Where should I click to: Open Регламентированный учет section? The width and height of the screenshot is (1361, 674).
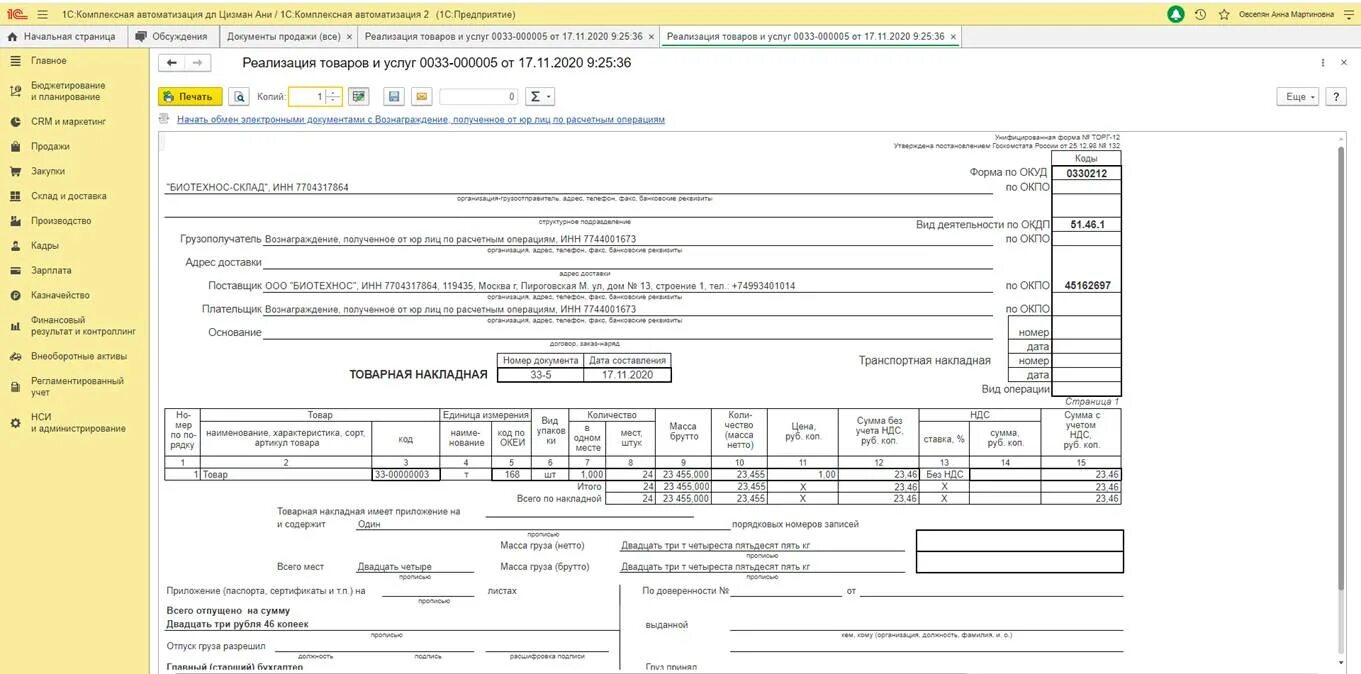pyautogui.click(x=75, y=386)
